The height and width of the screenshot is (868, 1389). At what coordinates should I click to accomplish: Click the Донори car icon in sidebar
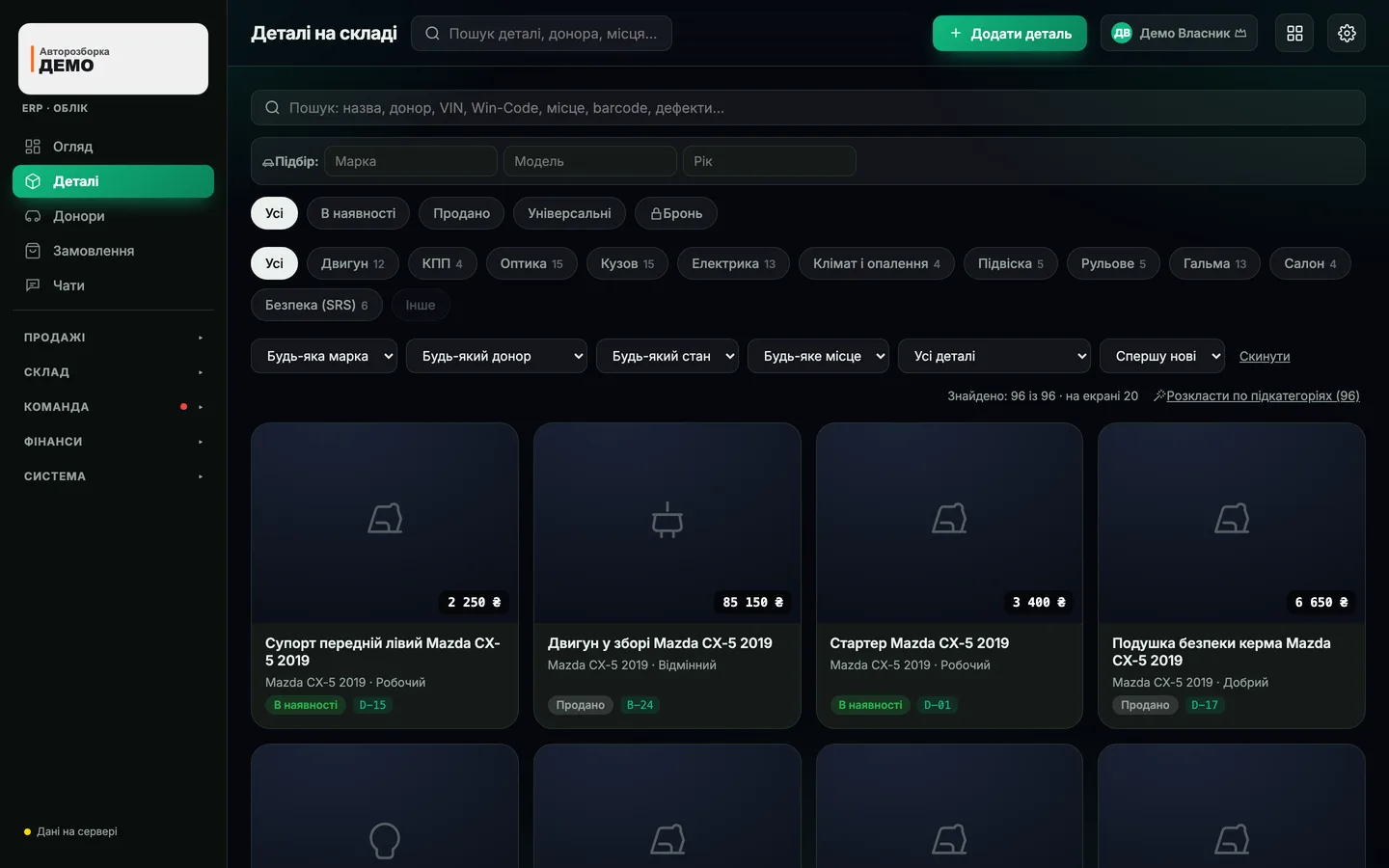point(33,216)
